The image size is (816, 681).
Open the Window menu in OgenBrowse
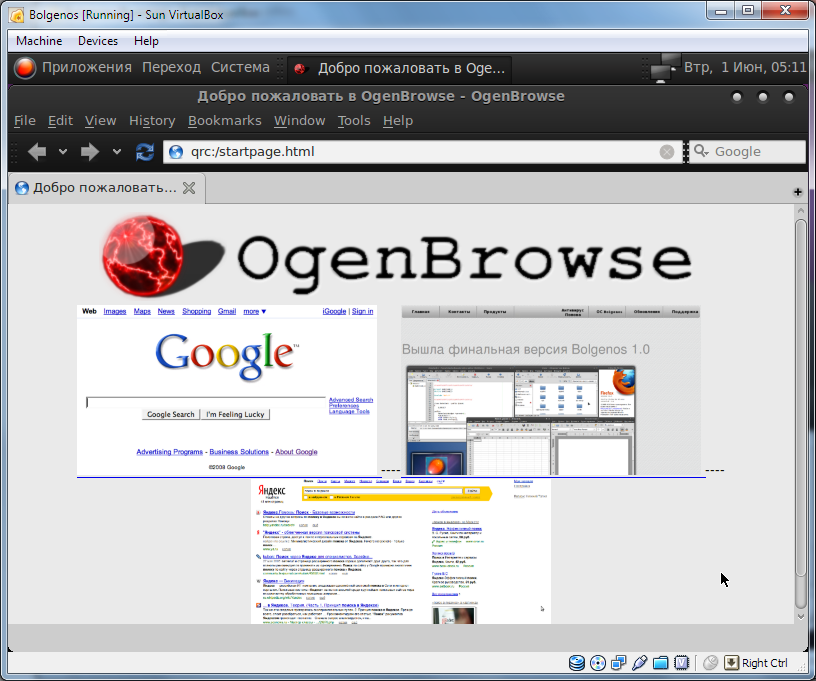[299, 121]
